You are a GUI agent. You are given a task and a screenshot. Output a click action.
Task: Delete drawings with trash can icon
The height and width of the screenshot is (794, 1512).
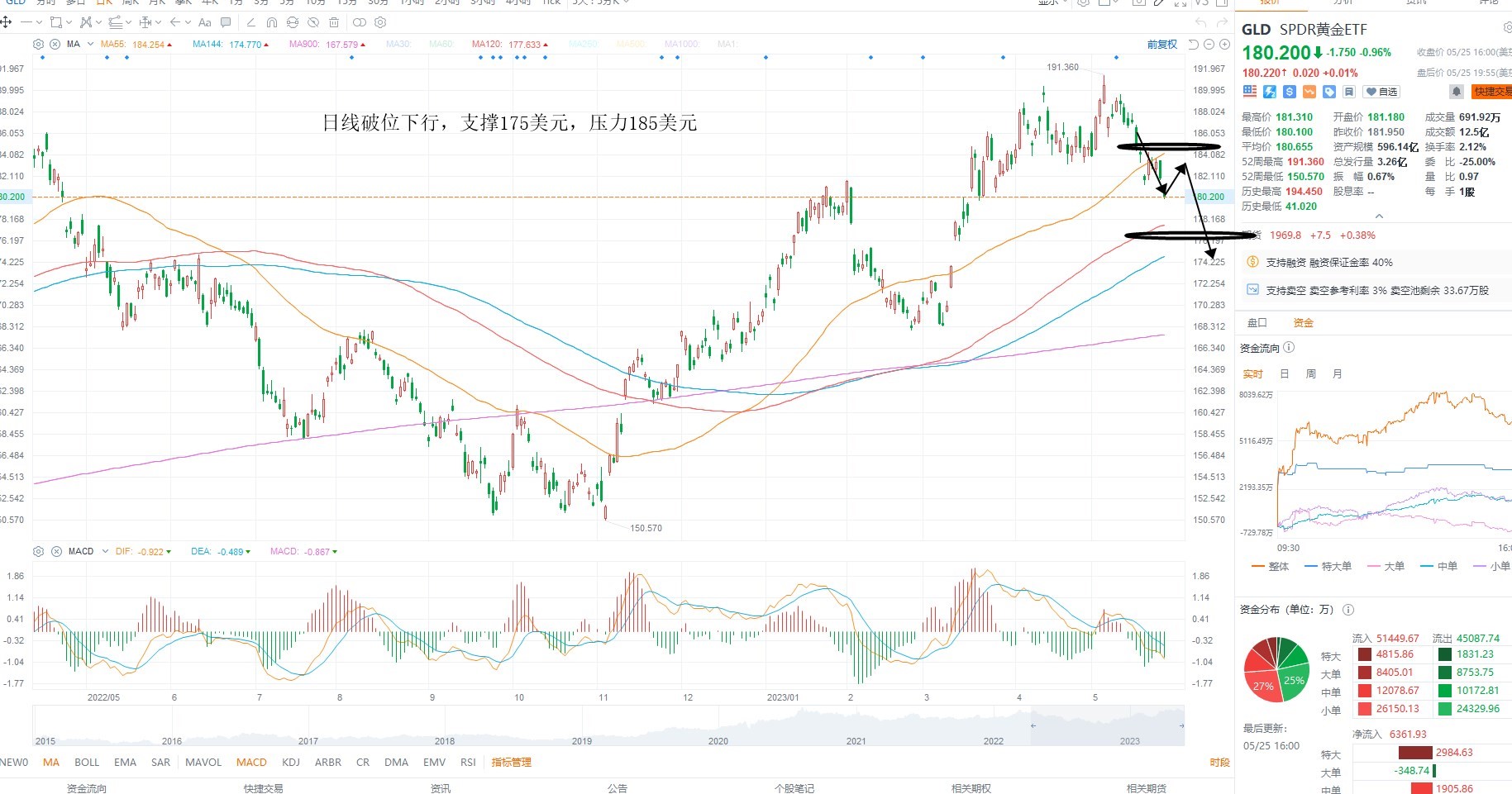tap(334, 22)
